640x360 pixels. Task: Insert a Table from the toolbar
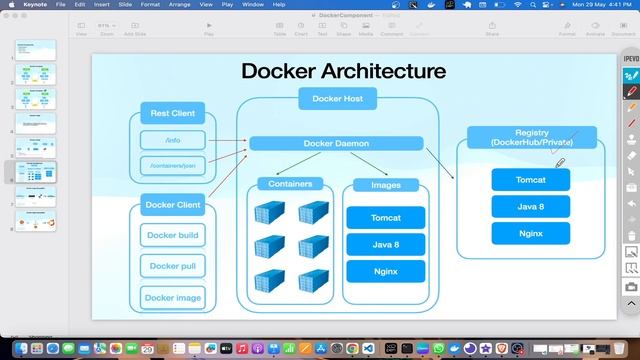pyautogui.click(x=280, y=29)
